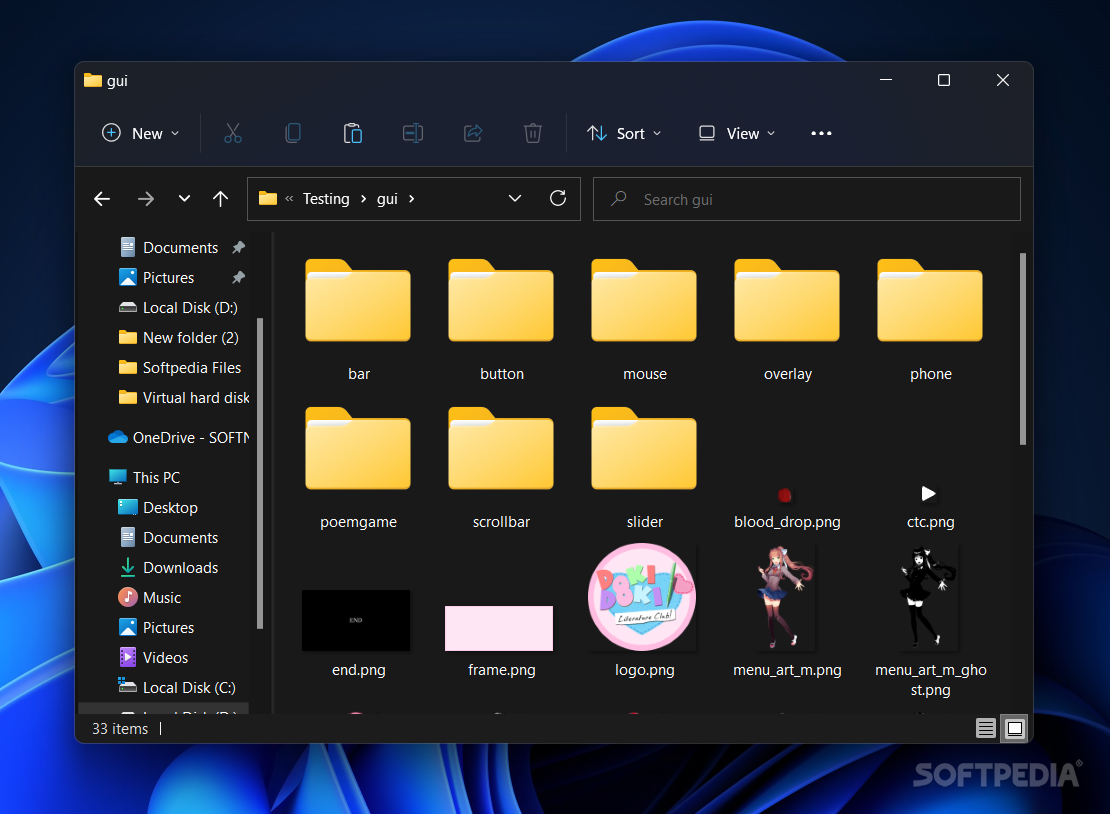Click the navigation pane scrollbar
Viewport: 1110px width, 814px height.
tap(260, 474)
